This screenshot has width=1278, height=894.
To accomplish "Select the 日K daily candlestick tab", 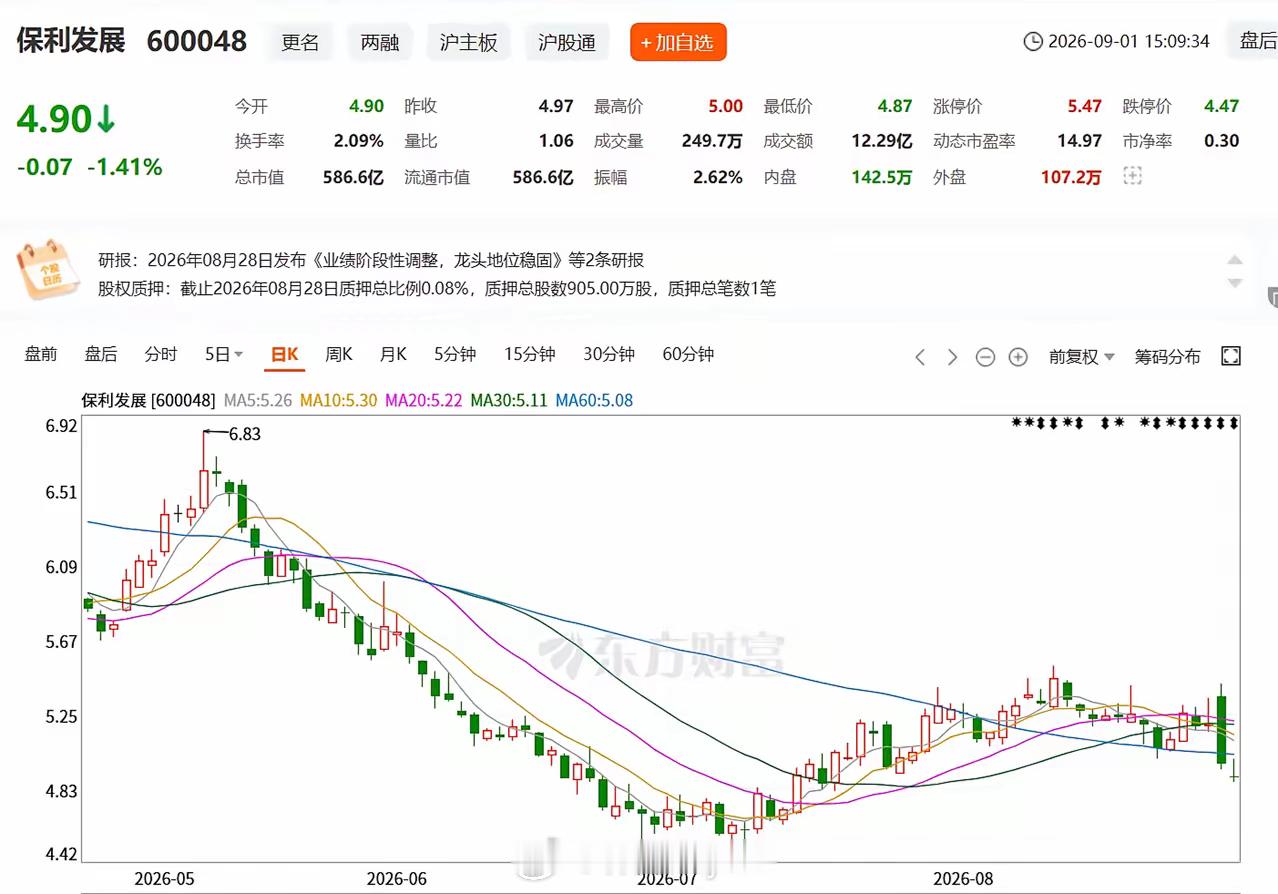I will [x=285, y=354].
